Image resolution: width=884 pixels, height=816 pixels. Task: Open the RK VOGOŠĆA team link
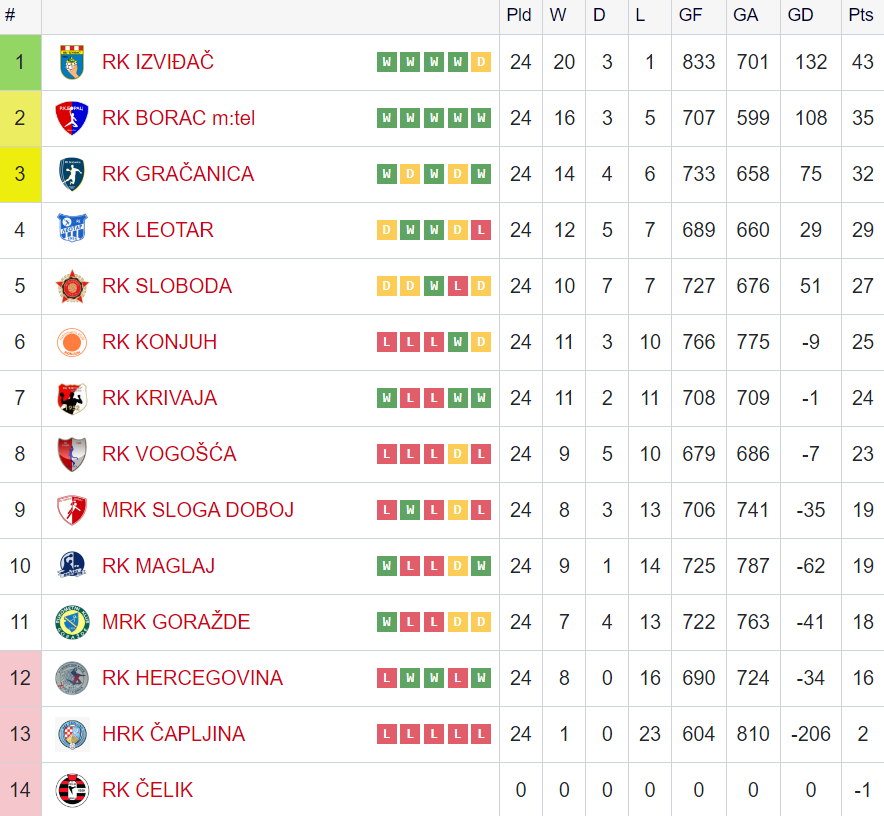[x=169, y=454]
